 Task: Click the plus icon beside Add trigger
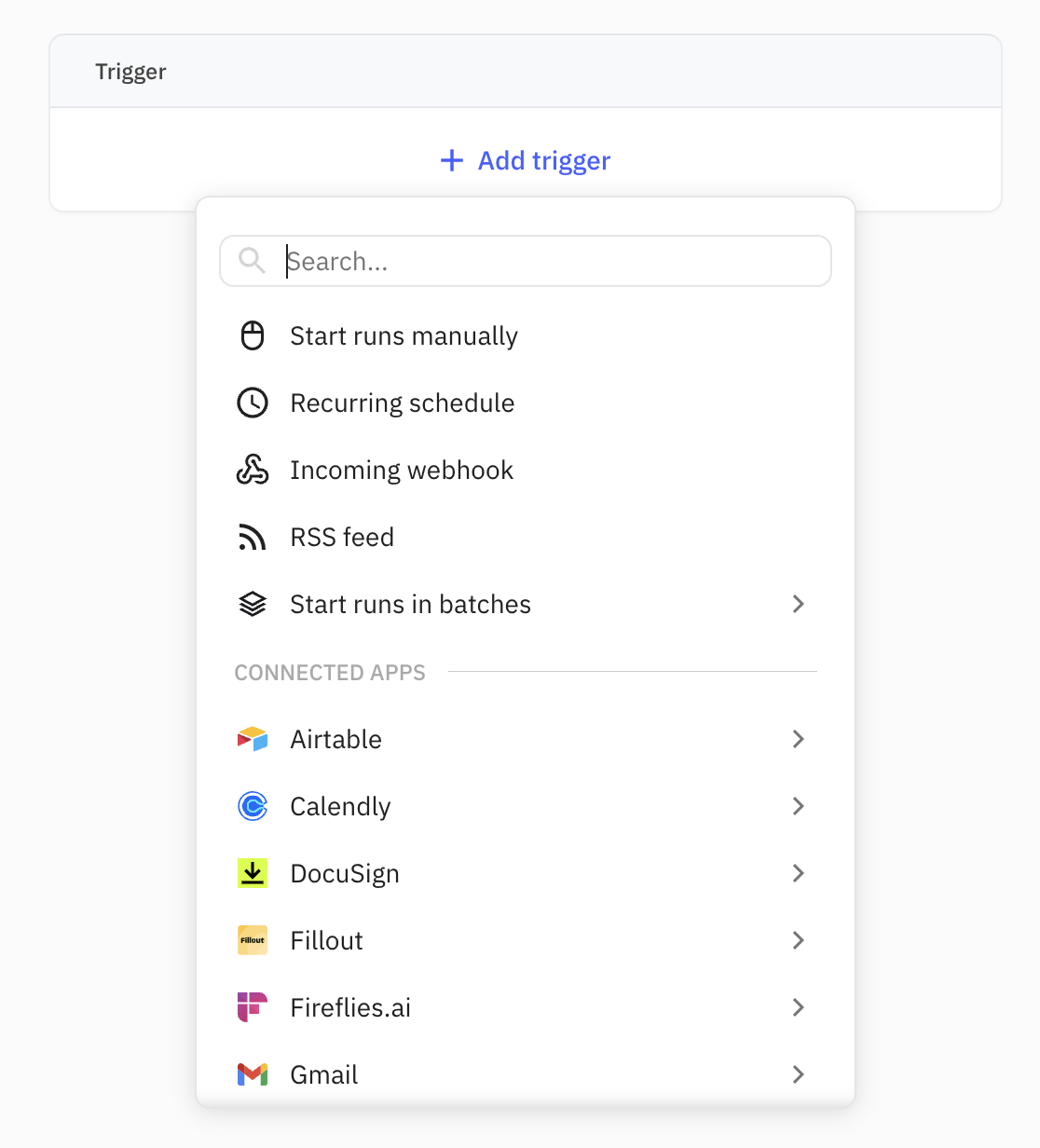(x=452, y=160)
